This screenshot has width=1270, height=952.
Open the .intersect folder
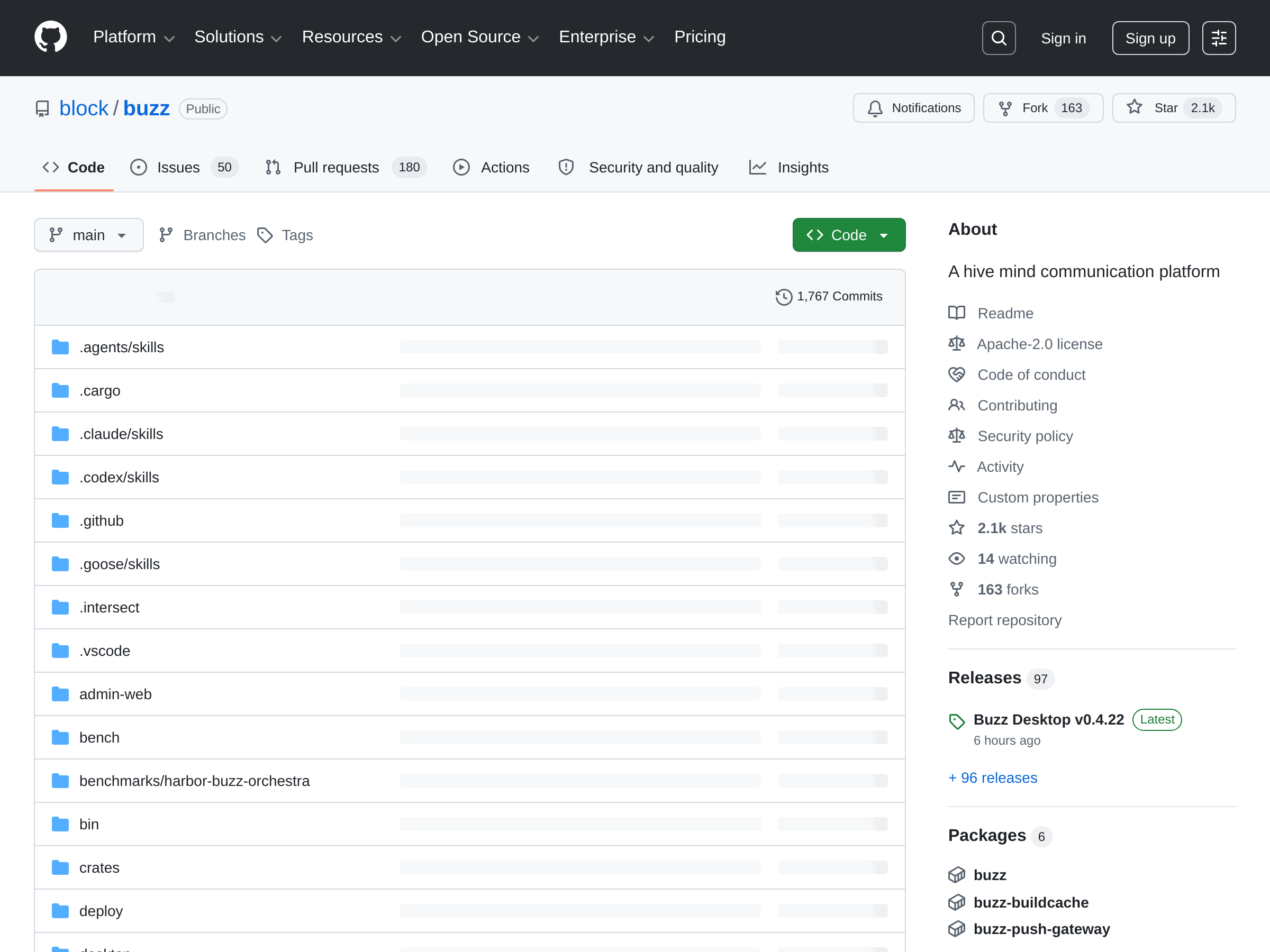109,607
